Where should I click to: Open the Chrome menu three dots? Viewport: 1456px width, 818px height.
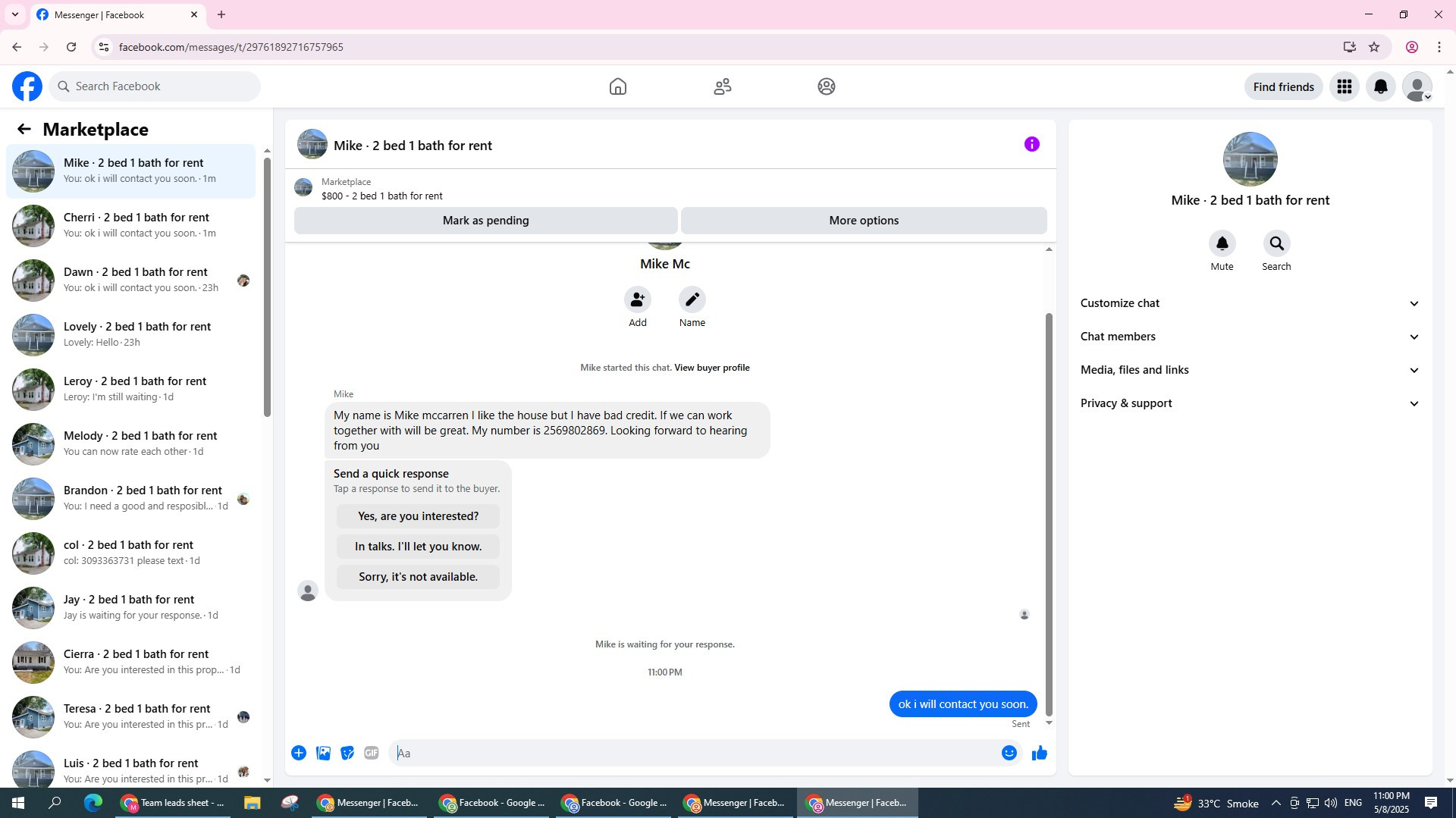point(1439,47)
